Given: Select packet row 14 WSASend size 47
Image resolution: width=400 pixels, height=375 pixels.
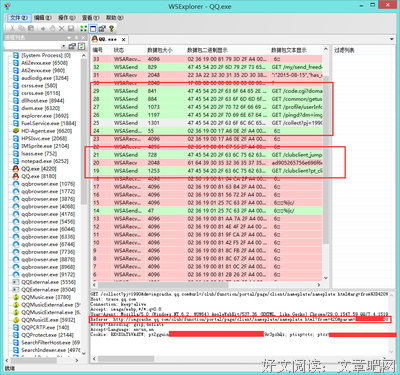Looking at the screenshot, I should point(207,211).
